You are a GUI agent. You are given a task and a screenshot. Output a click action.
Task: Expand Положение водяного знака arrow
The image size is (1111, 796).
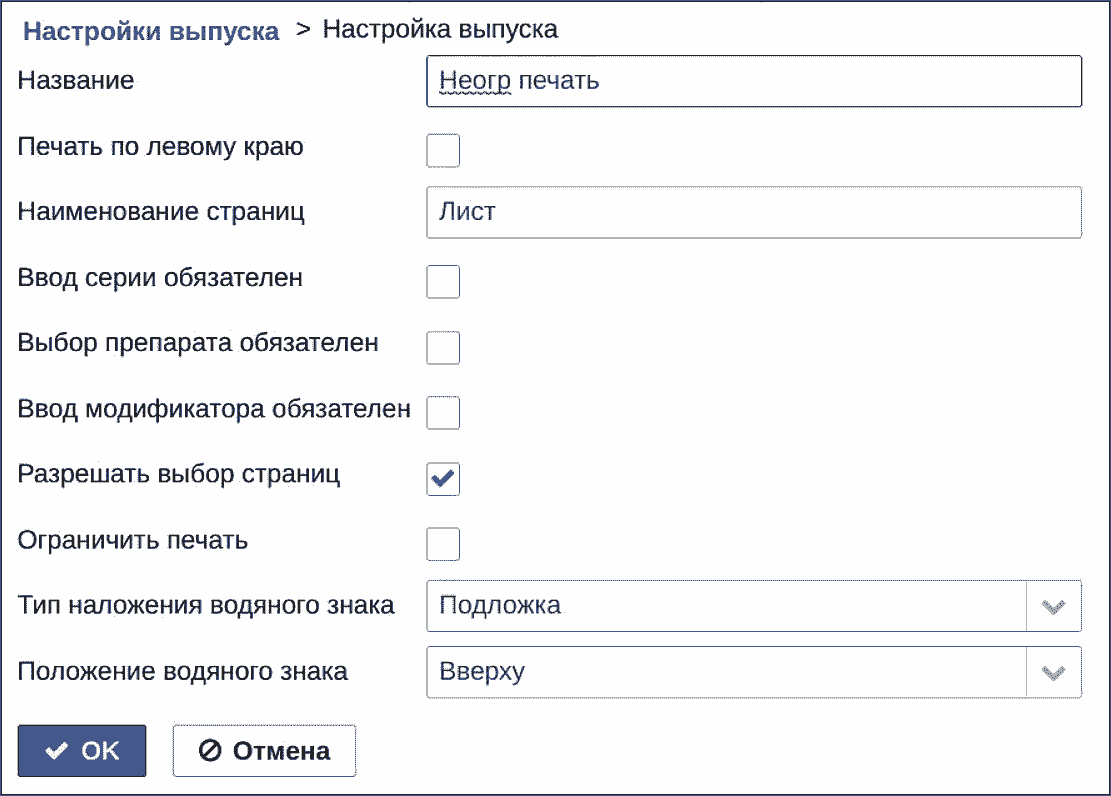coord(1054,672)
